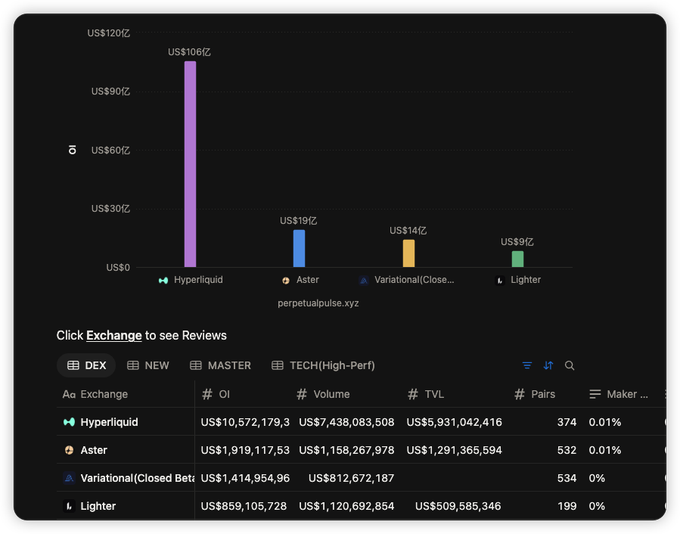
Task: Click the US$14亿 bar label
Action: click(408, 231)
